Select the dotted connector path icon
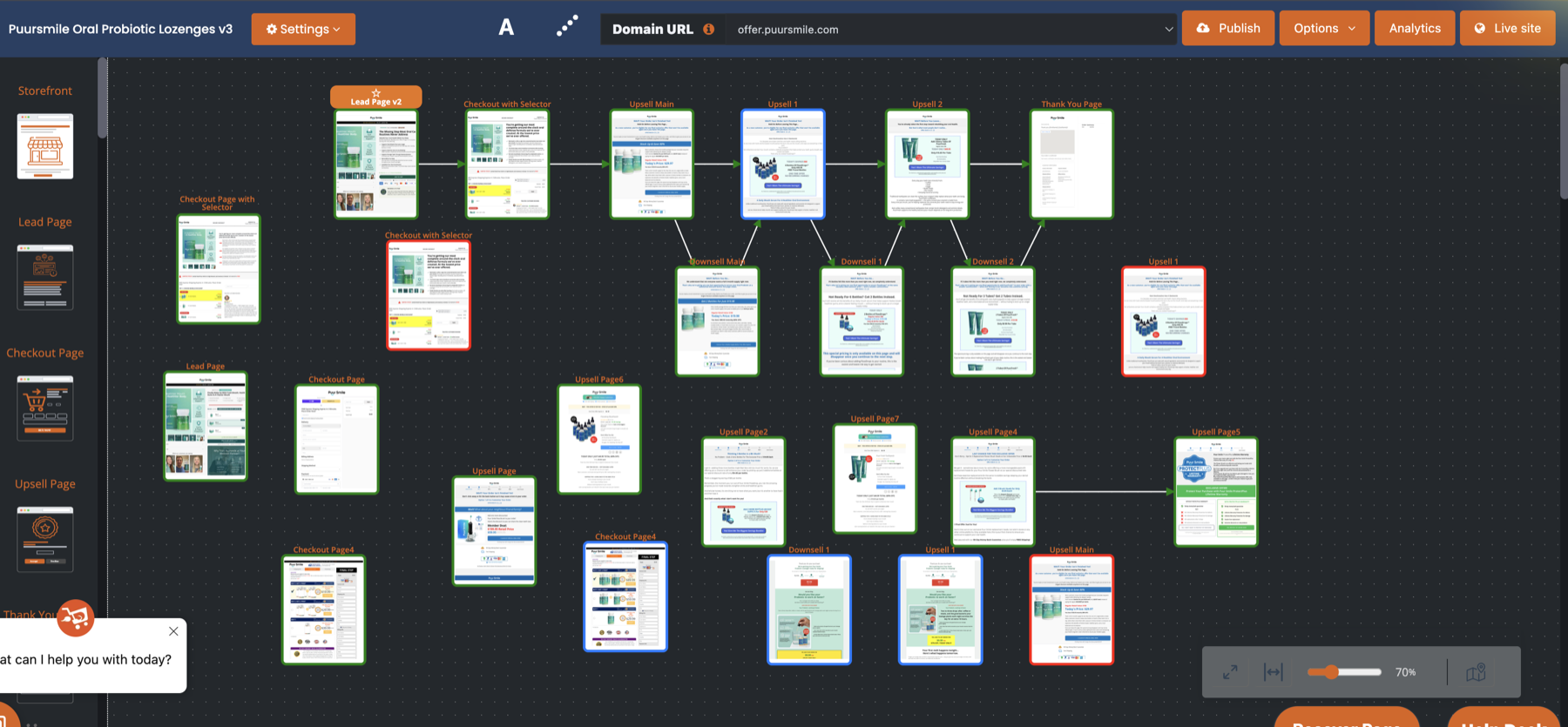1568x727 pixels. click(567, 27)
